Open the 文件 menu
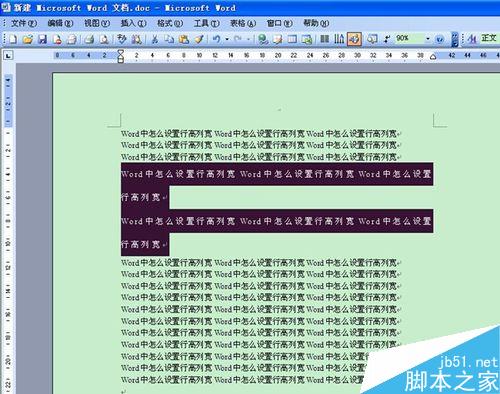Screen dimensions: 500x394 [x=24, y=23]
